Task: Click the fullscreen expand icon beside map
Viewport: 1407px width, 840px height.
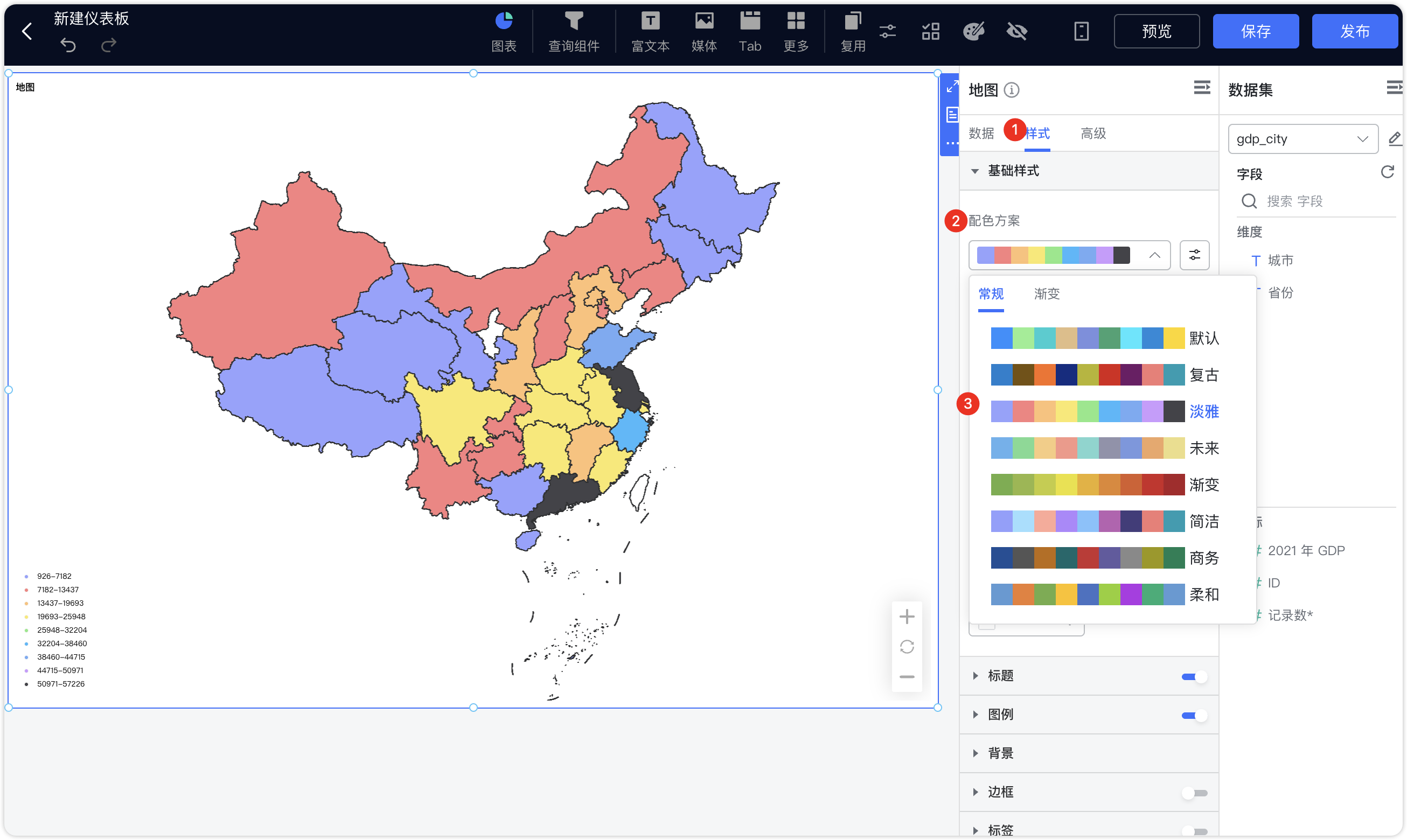Action: (952, 87)
